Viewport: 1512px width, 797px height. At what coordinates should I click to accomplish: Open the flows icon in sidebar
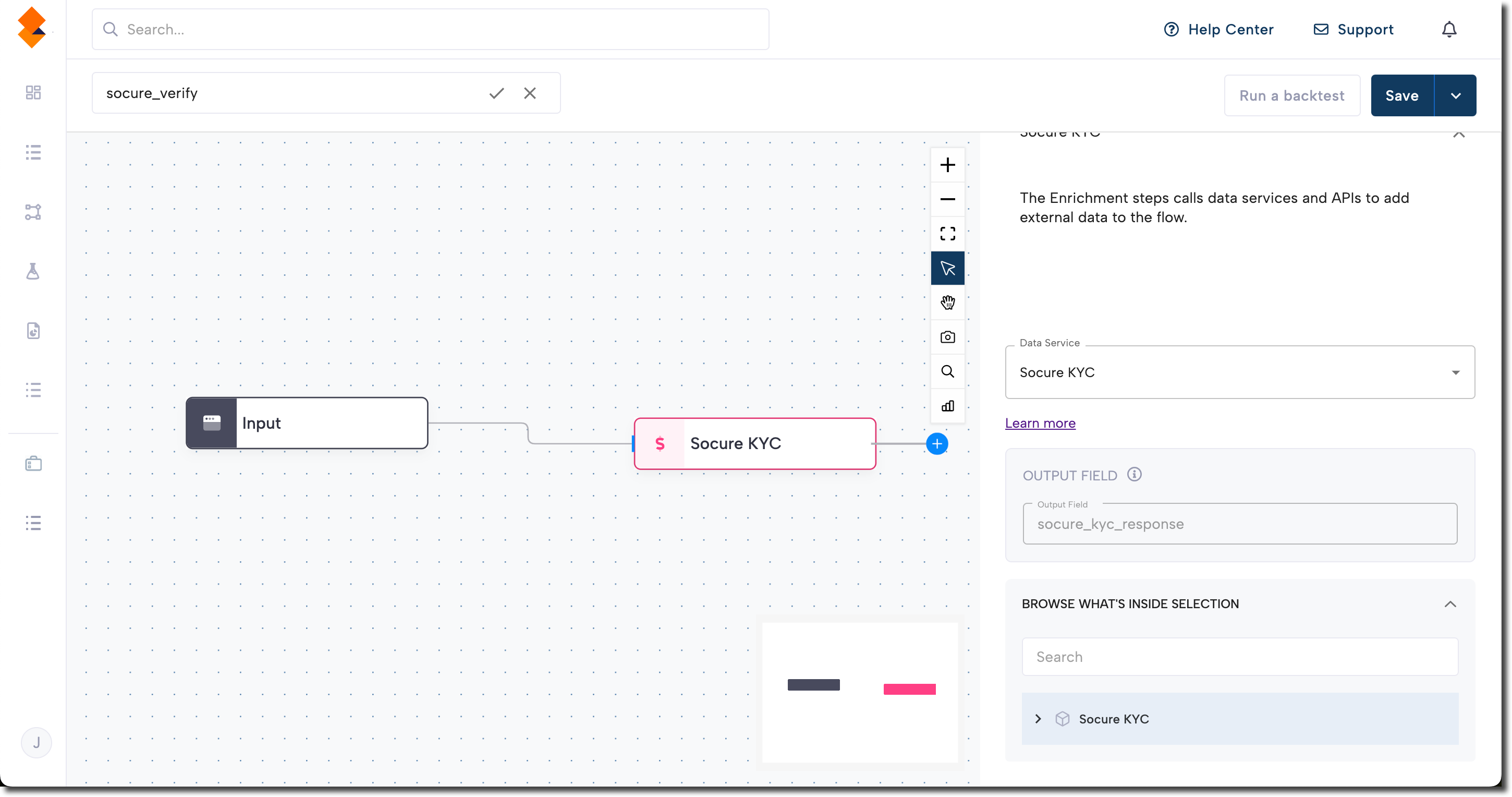tap(33, 212)
